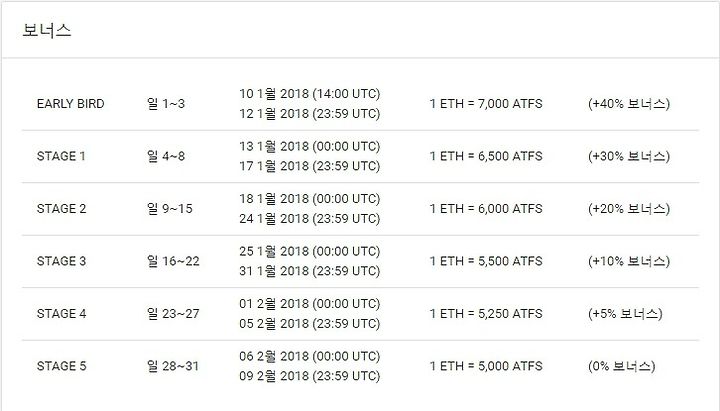
Task: Click the STAGE 3 label
Action: pyautogui.click(x=62, y=261)
